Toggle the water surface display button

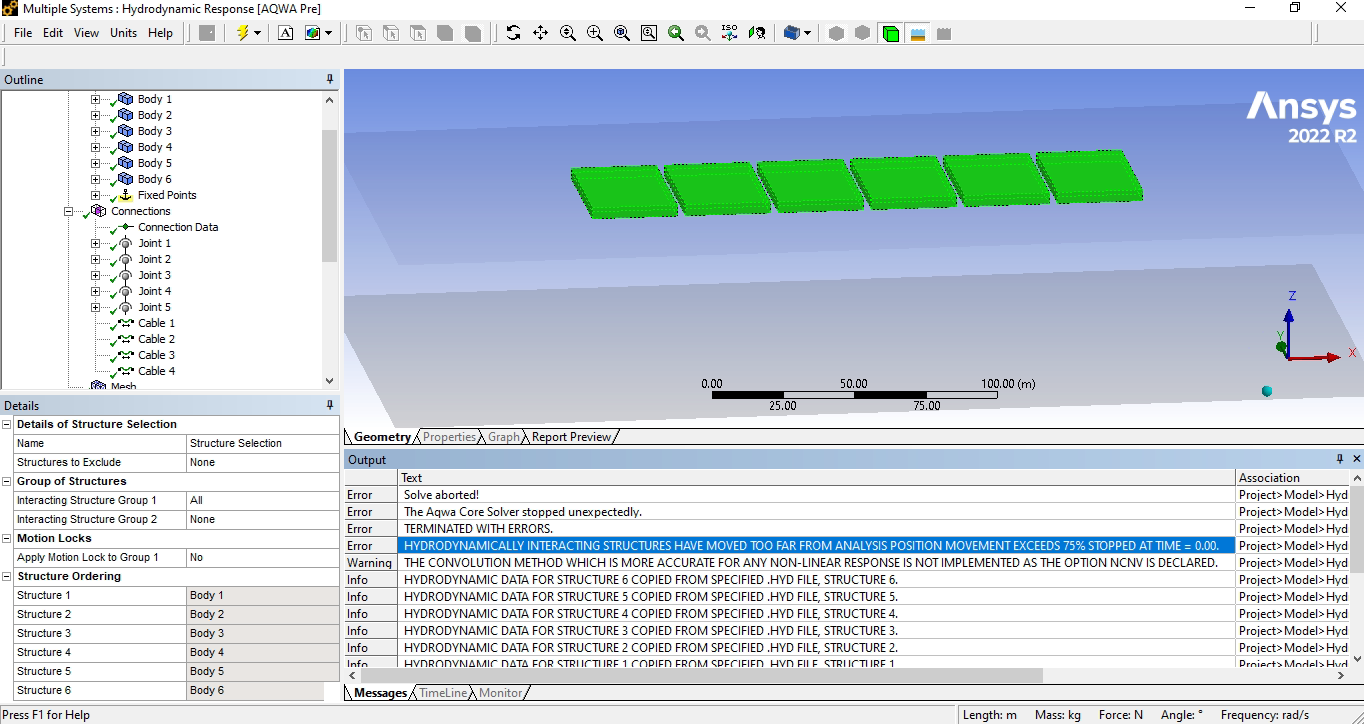click(917, 33)
